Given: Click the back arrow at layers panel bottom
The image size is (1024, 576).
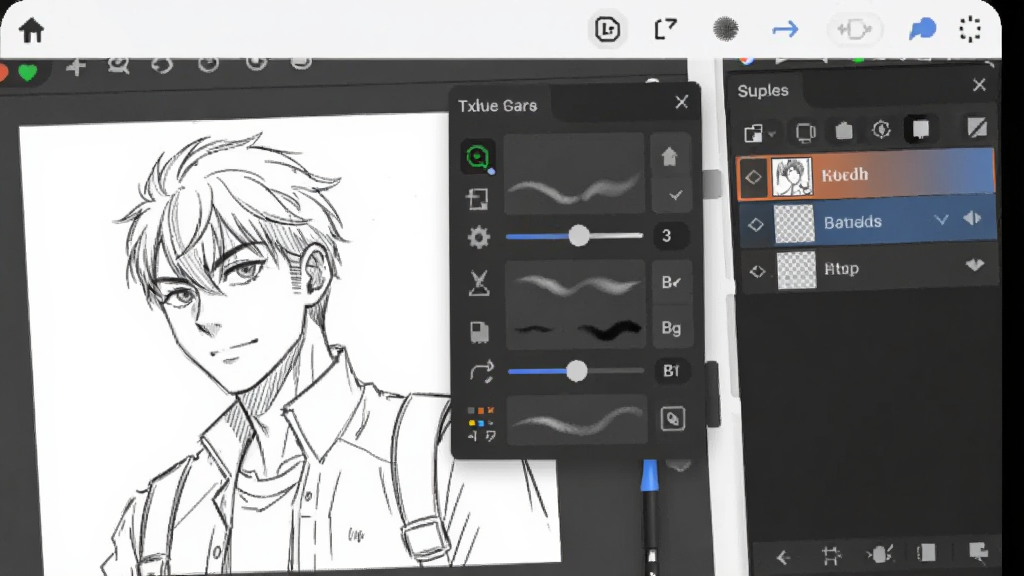Looking at the screenshot, I should click(x=783, y=556).
